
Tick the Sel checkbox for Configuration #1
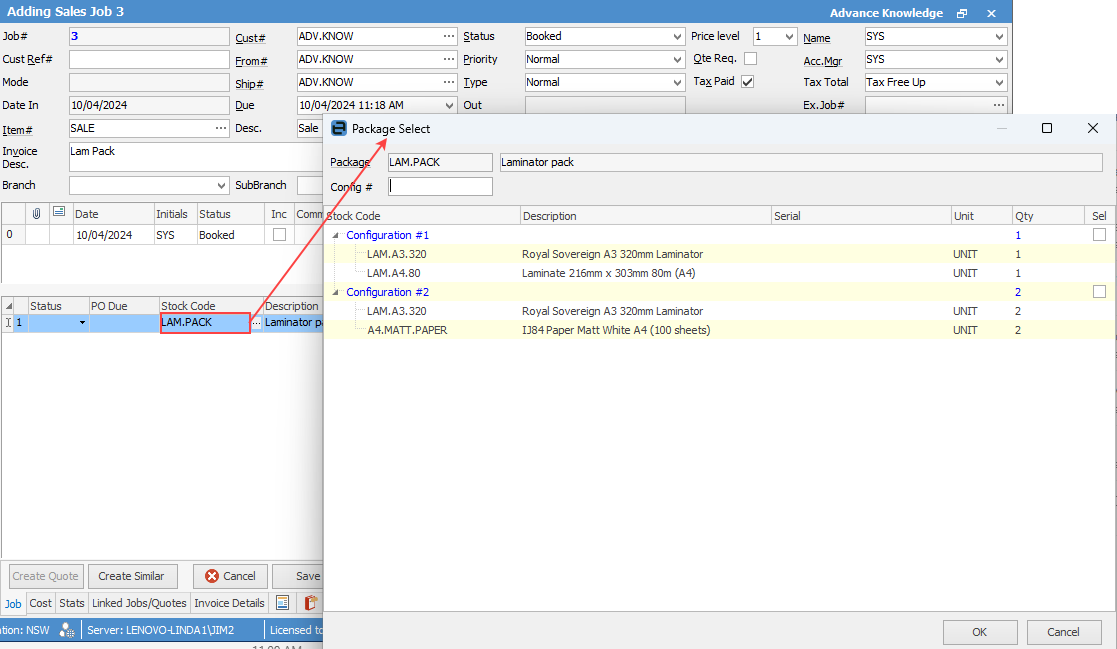pos(1099,235)
